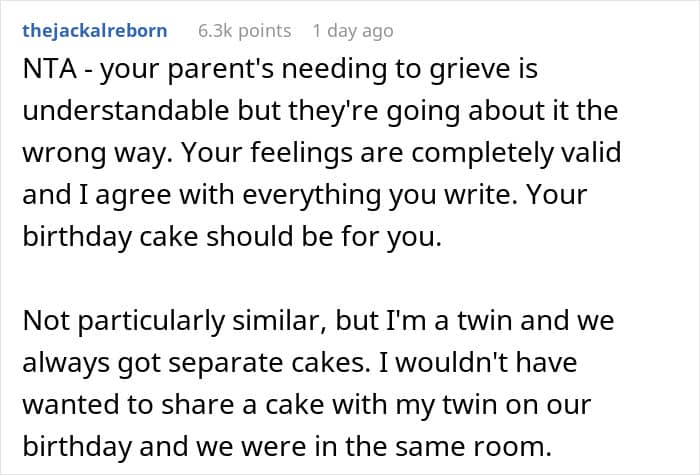Click the "1 day ago" timestamp
Screen dimensions: 700x475
coord(353,31)
